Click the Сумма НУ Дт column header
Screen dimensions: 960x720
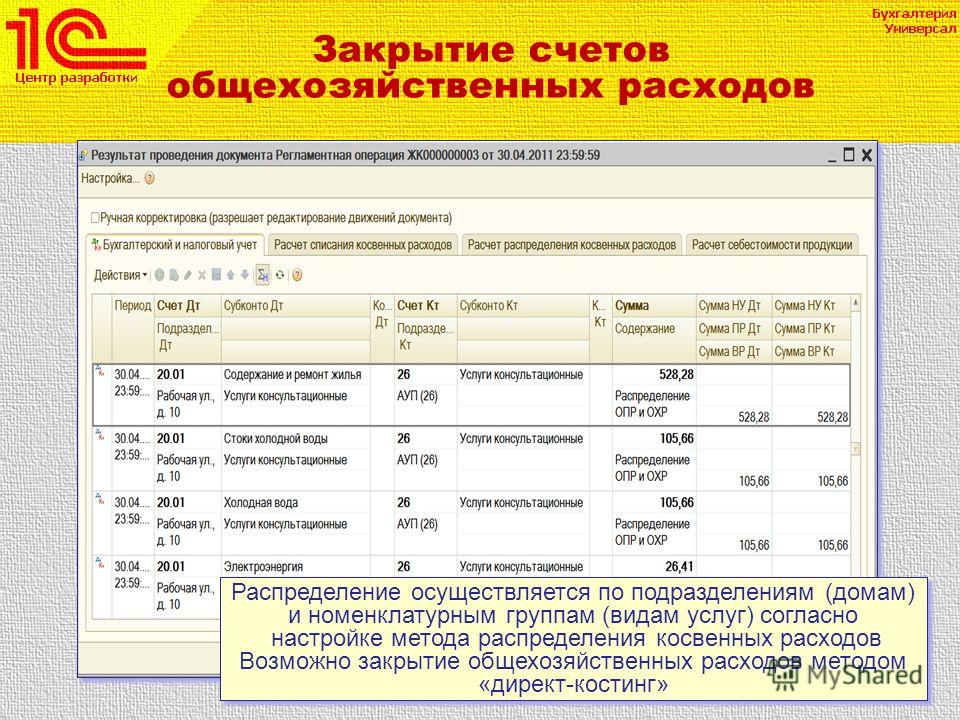coord(734,306)
